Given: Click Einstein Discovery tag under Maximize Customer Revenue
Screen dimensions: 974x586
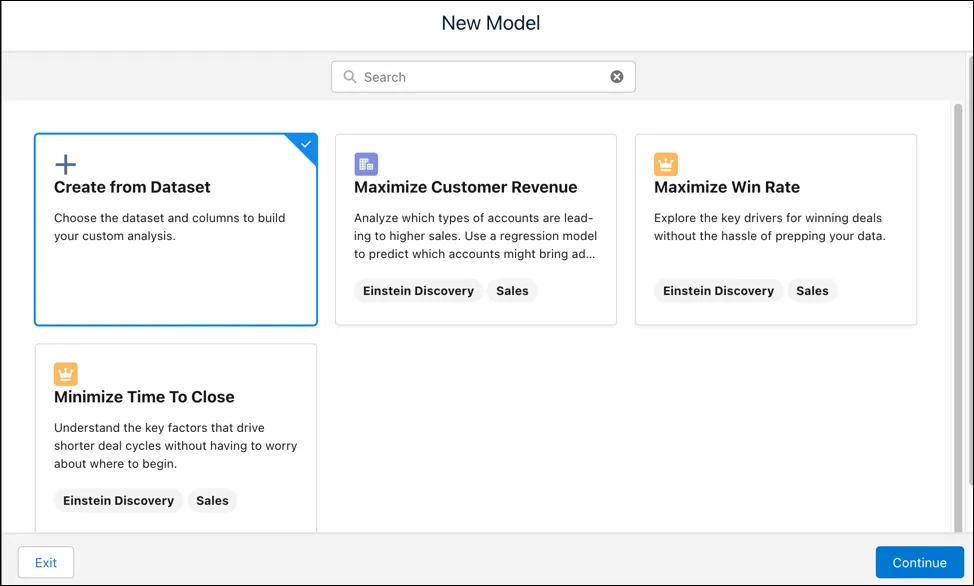Looking at the screenshot, I should coord(418,291).
